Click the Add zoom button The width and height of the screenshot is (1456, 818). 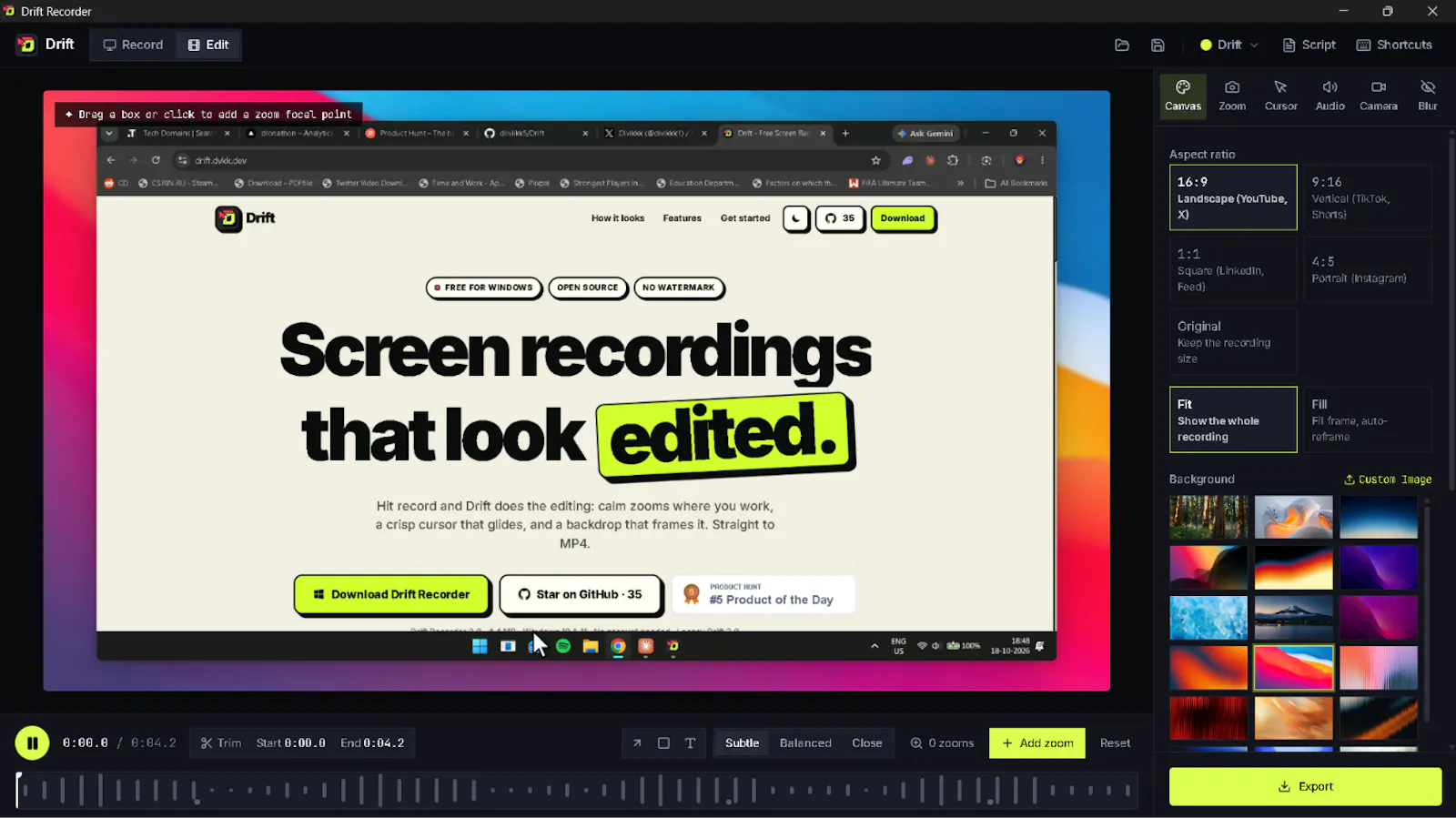pos(1037,742)
